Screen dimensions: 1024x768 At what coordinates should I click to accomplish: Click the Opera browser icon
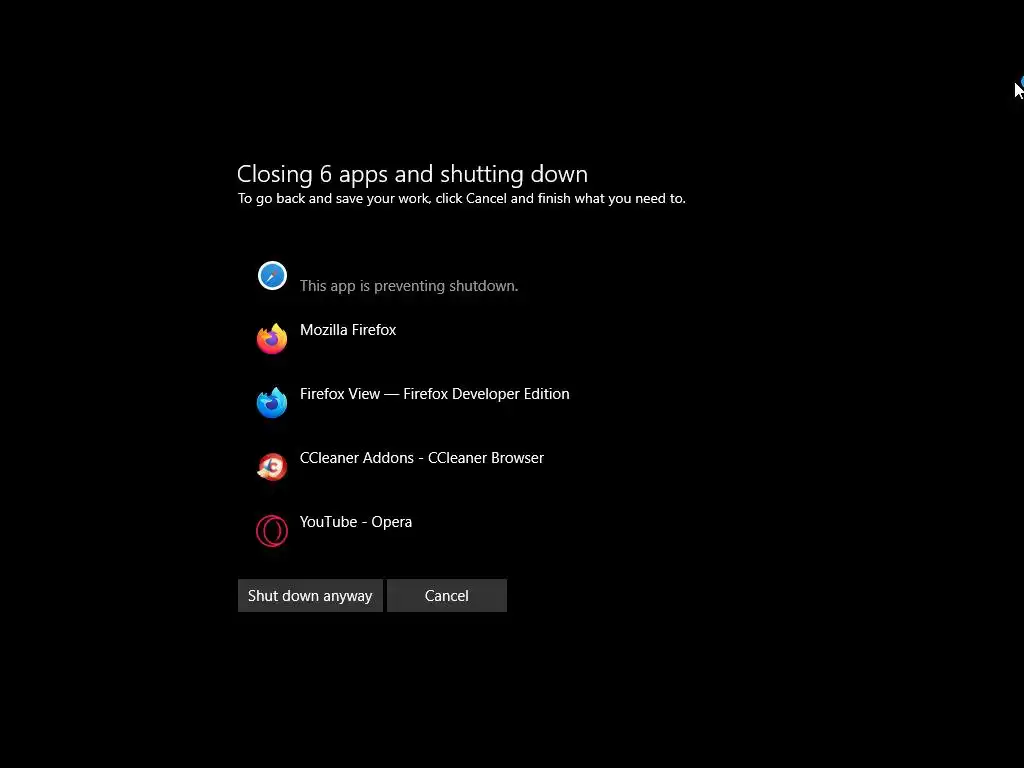pyautogui.click(x=272, y=530)
